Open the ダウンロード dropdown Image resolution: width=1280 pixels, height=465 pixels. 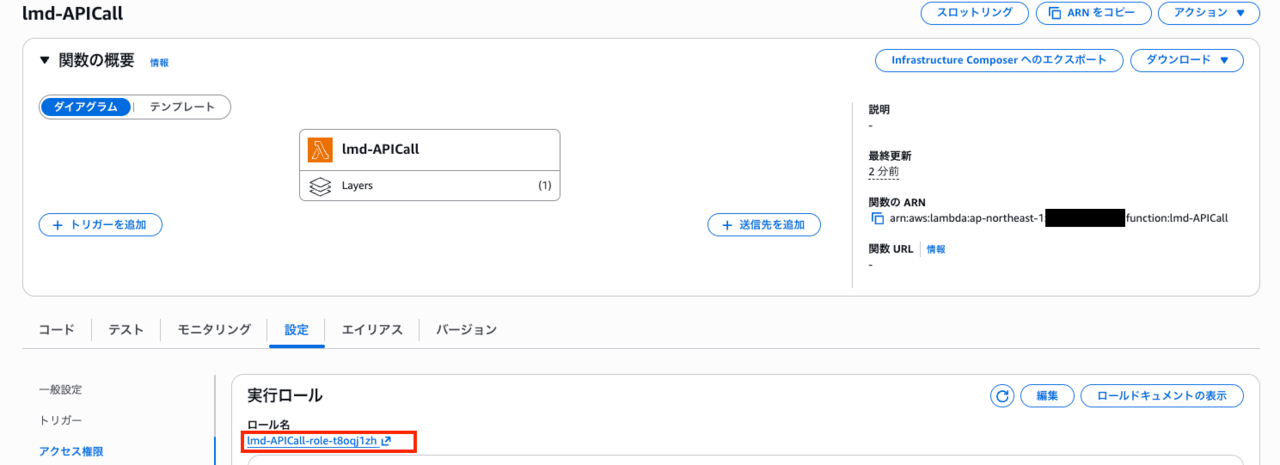1186,60
